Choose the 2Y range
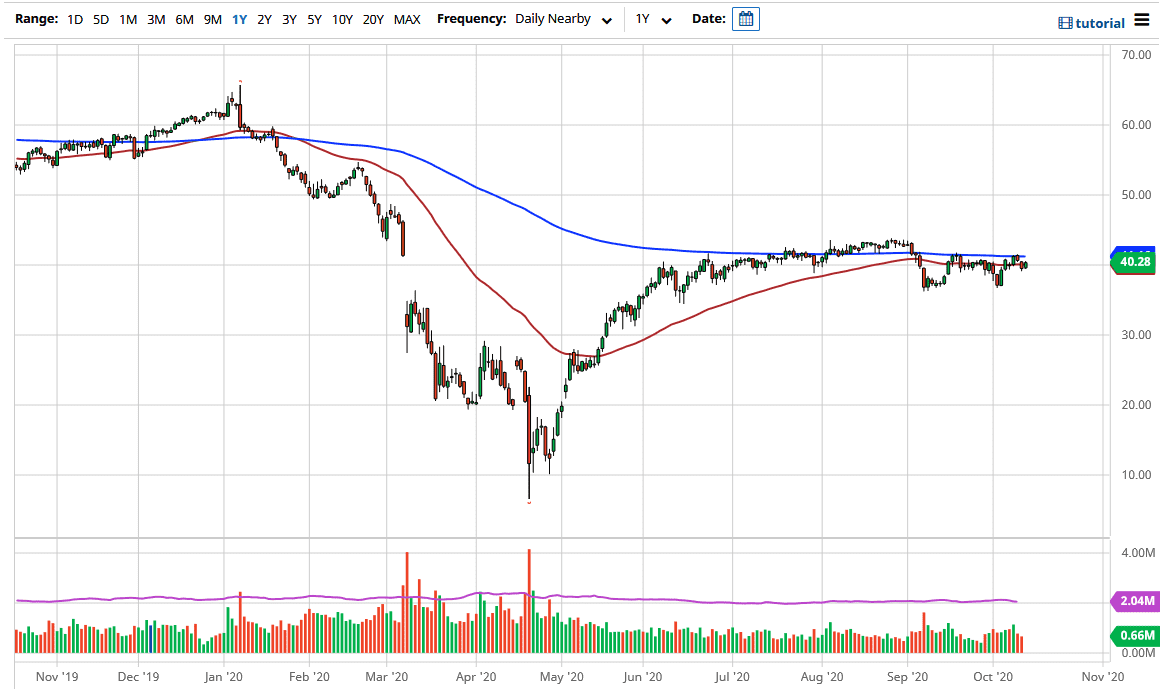The image size is (1163, 689). pyautogui.click(x=263, y=18)
